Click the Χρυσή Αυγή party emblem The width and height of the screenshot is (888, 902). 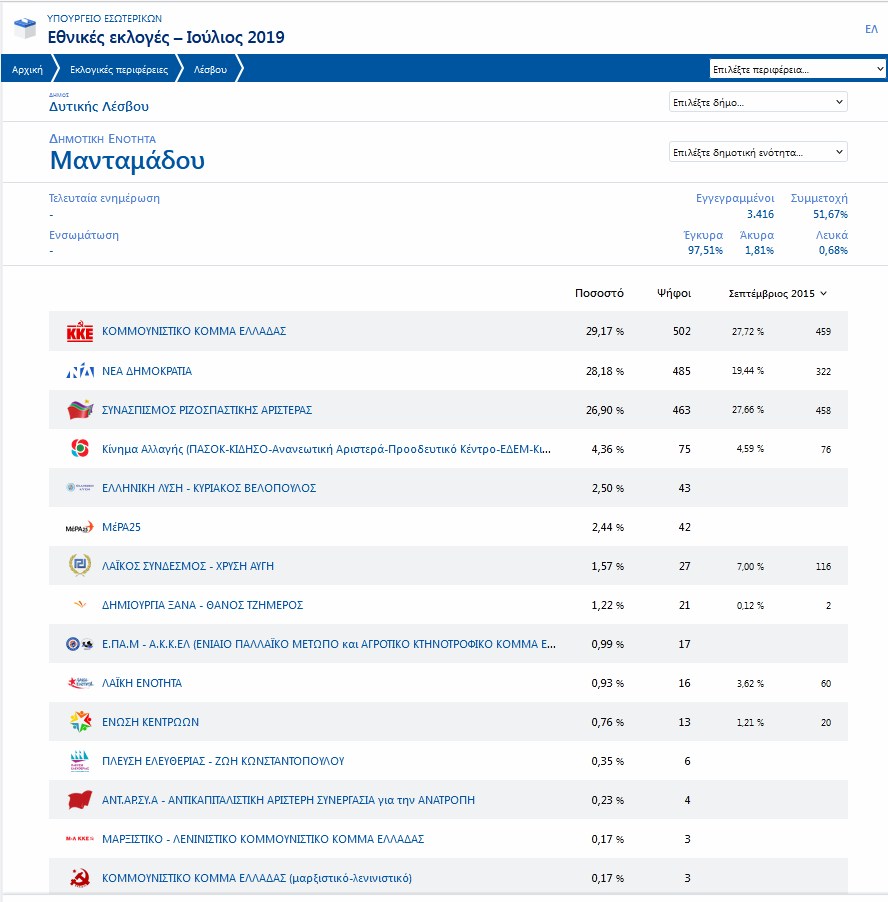click(79, 566)
